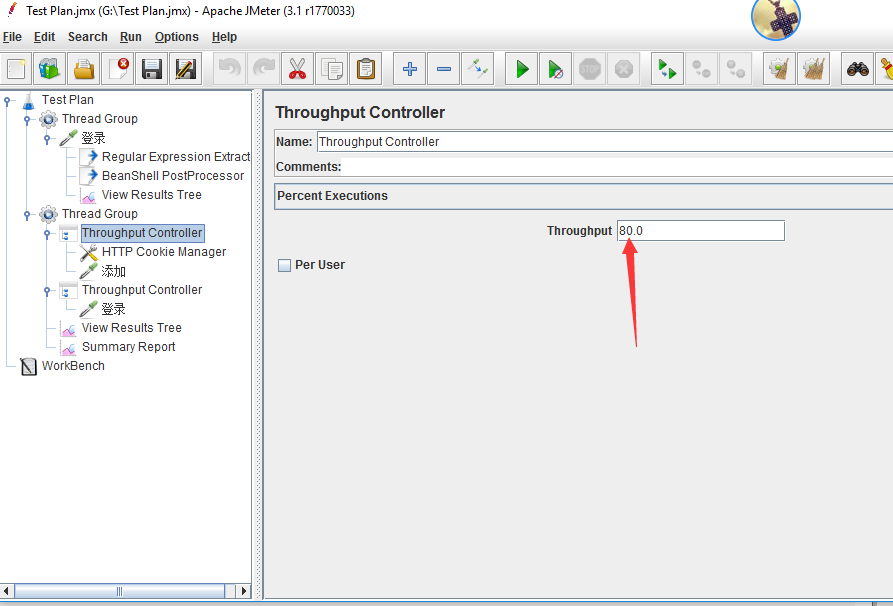Click the Name input field
The height and width of the screenshot is (606, 893).
tap(604, 142)
